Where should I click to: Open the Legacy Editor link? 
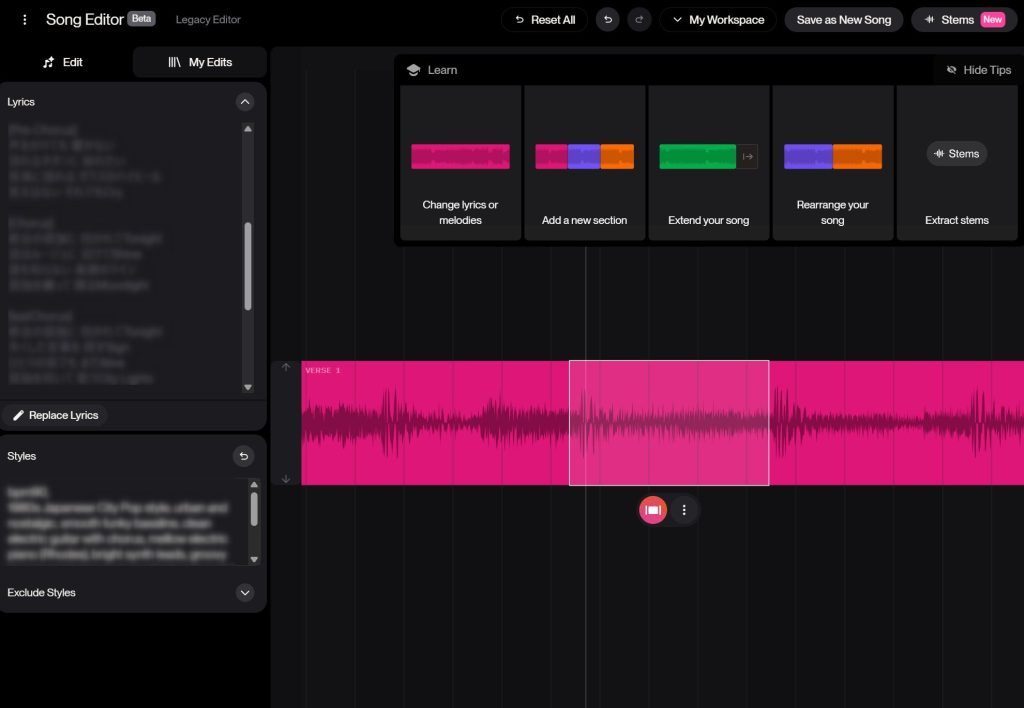[208, 20]
